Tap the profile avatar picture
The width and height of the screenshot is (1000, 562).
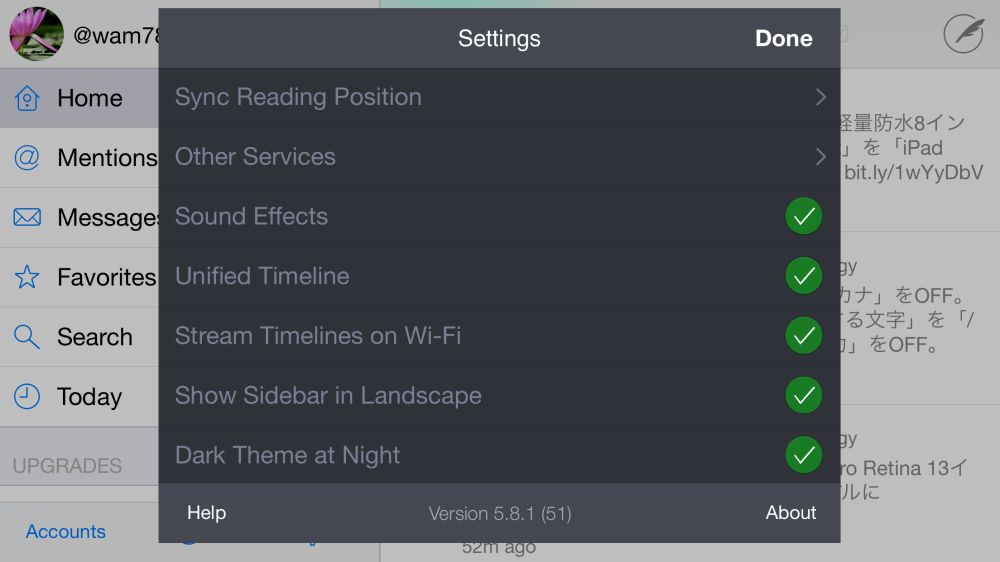36,34
